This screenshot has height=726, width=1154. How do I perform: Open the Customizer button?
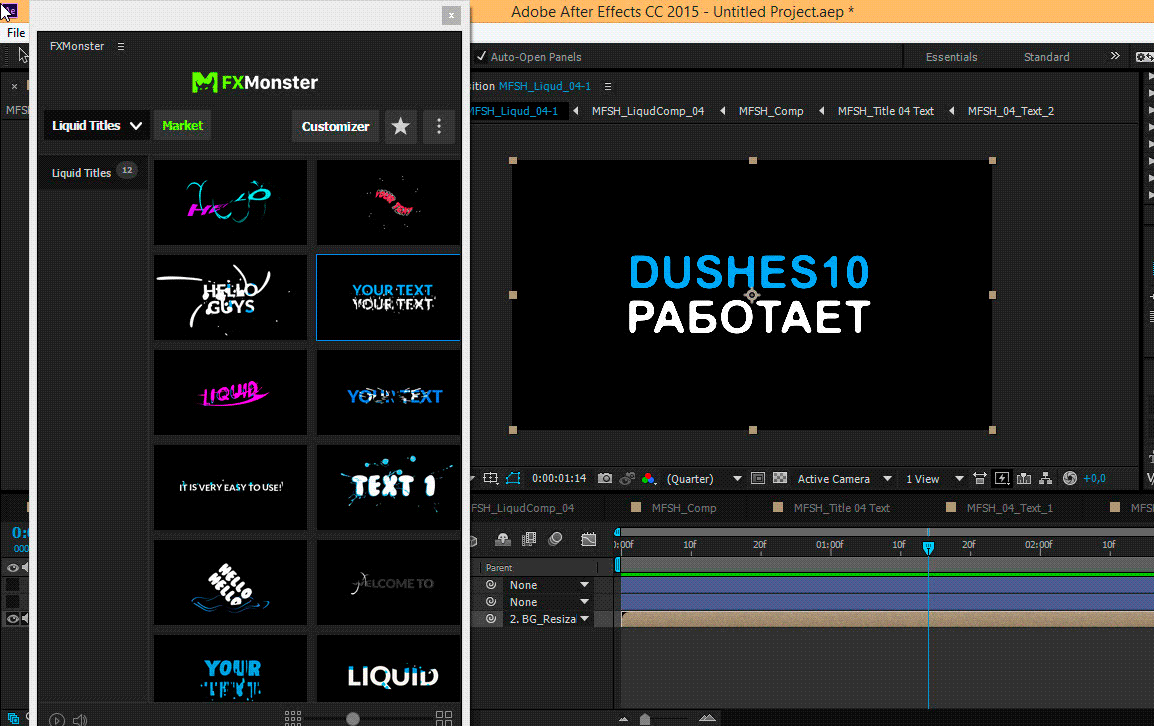pyautogui.click(x=336, y=126)
